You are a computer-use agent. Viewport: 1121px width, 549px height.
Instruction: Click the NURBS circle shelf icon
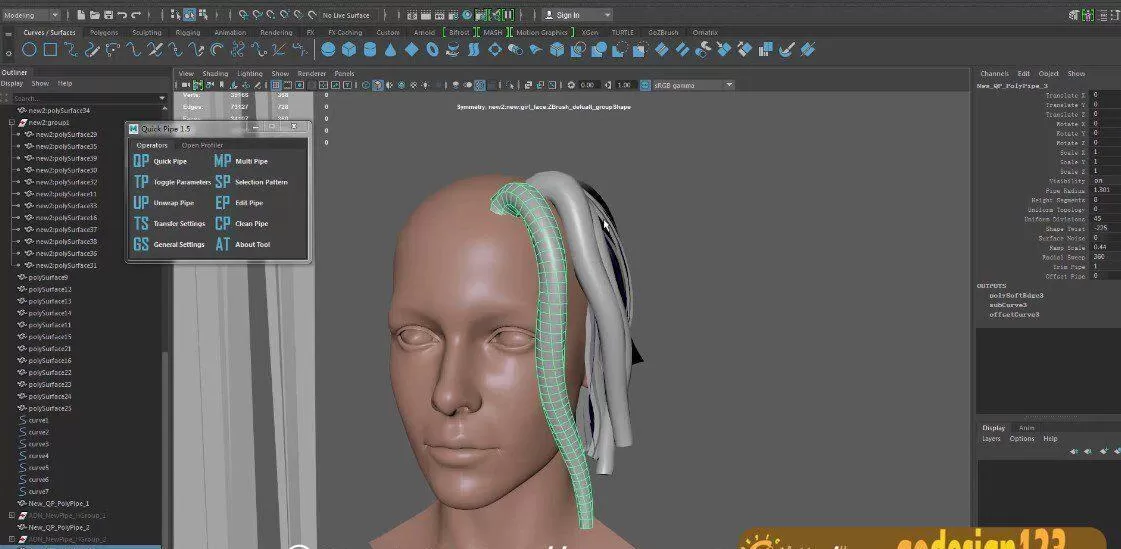(30, 49)
